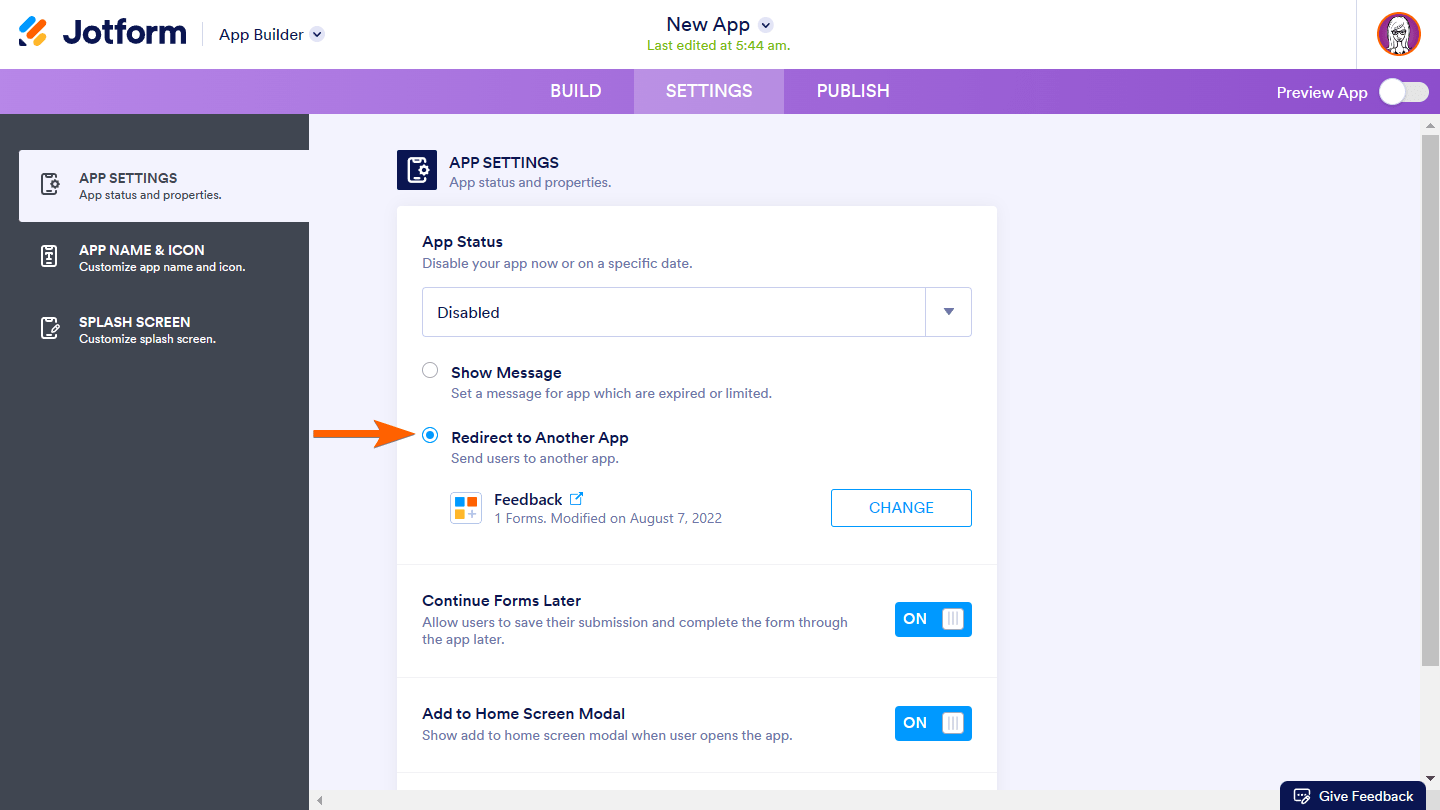Click the Jotform logo icon
This screenshot has width=1440, height=810.
tap(33, 32)
